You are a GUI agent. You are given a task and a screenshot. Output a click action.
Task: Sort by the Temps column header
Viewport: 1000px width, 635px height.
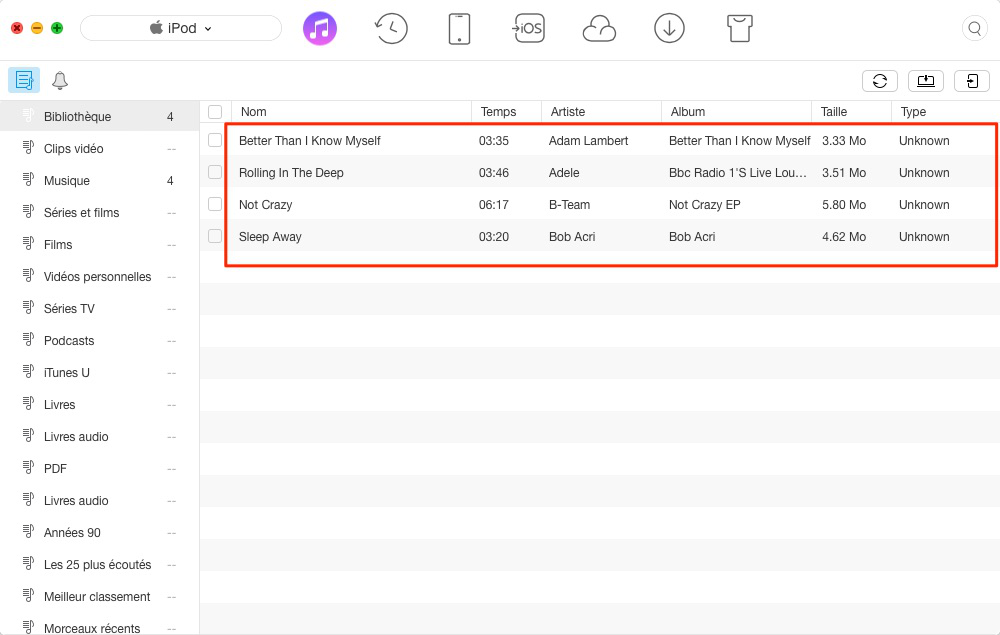coord(506,112)
